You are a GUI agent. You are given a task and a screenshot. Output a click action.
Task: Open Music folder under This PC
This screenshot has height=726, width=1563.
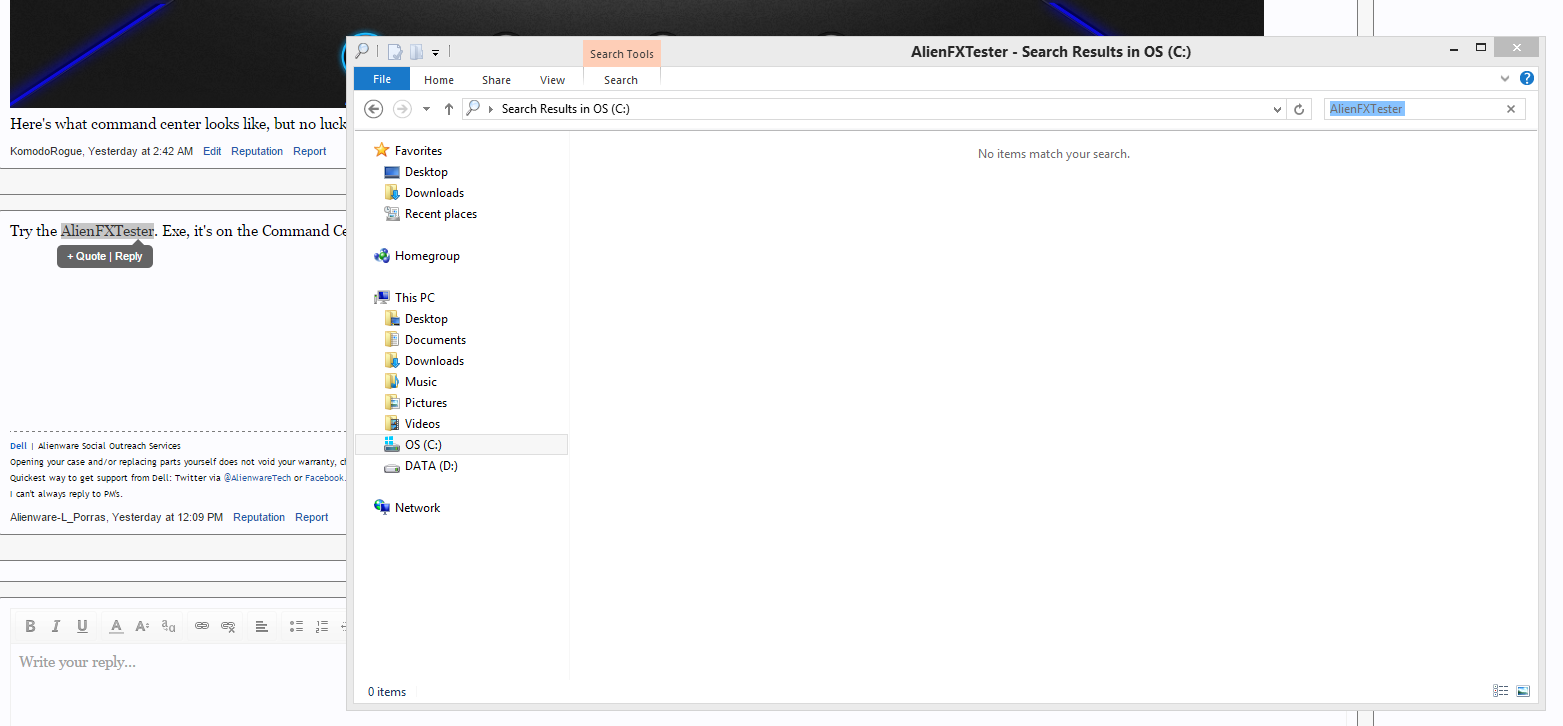tap(420, 382)
